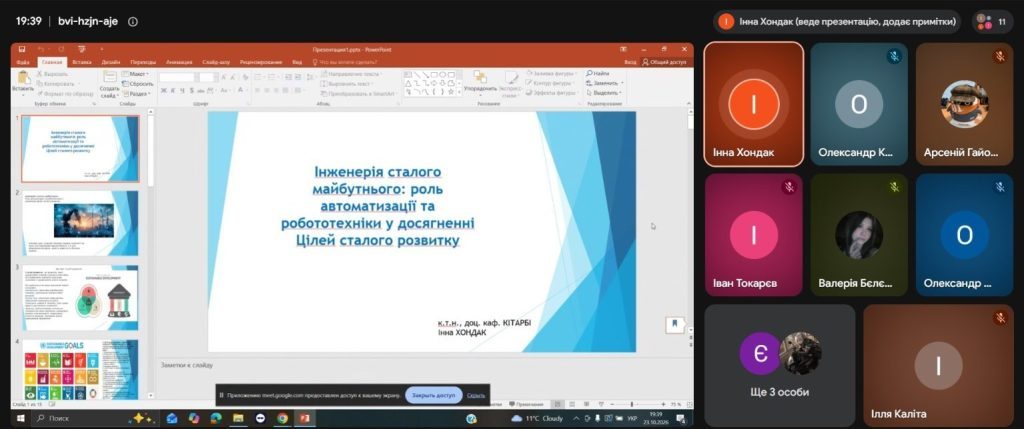Click the author text 'Інна ХОНДАК' on slide
Viewport: 1024px width, 429px height.
462,332
